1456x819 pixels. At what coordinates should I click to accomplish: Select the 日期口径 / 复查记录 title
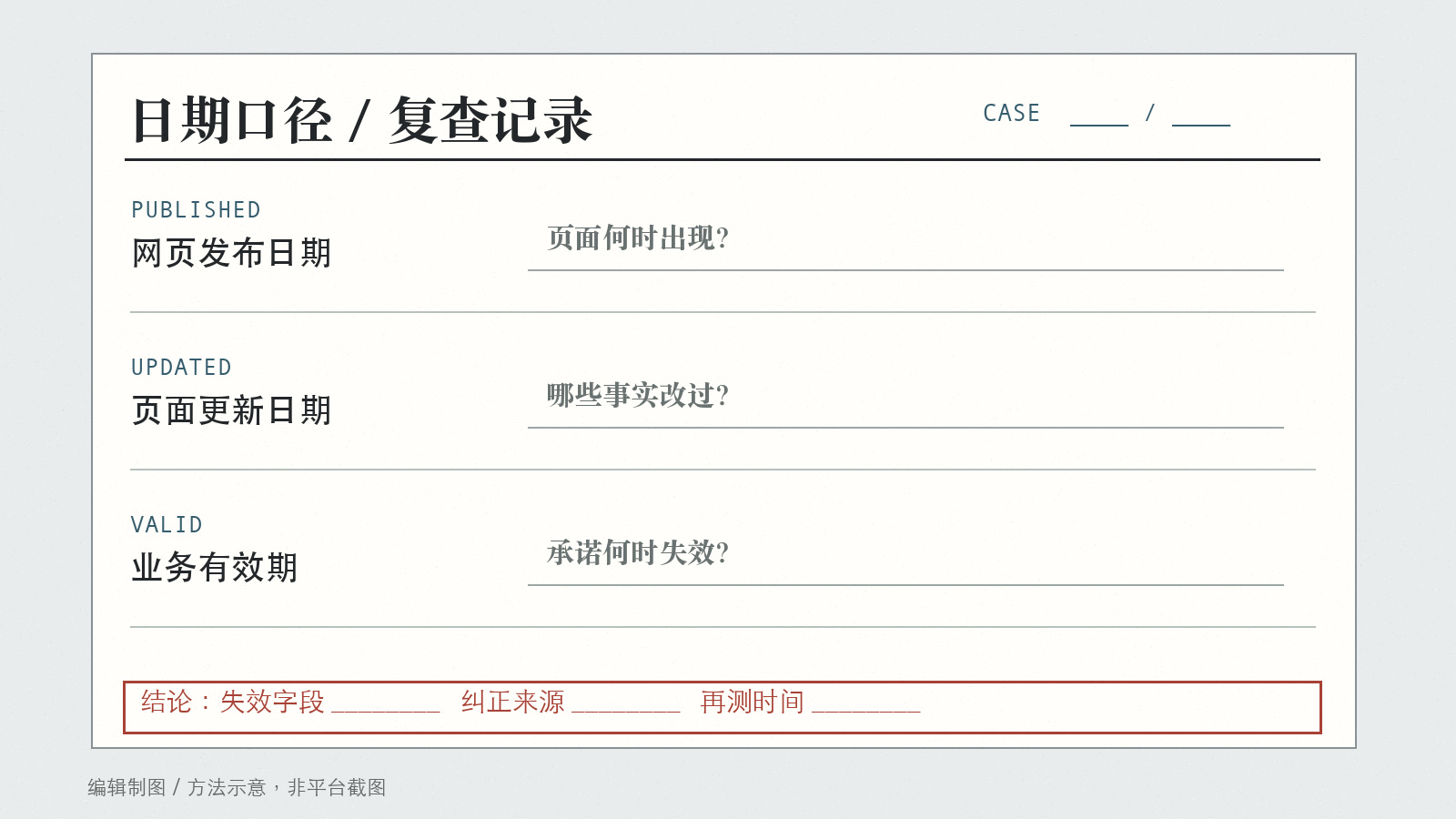tap(362, 120)
